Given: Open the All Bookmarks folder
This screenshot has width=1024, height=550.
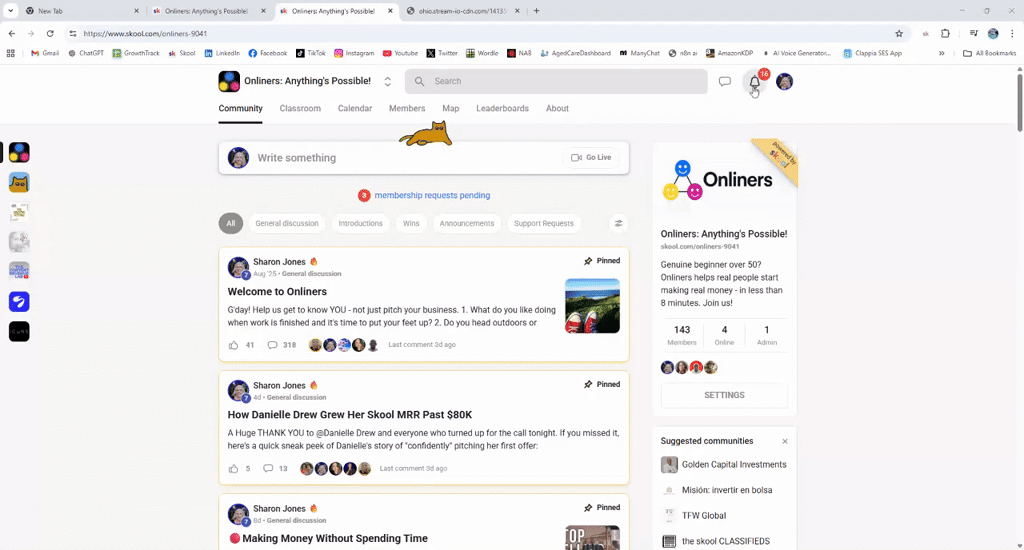Looking at the screenshot, I should 989,54.
